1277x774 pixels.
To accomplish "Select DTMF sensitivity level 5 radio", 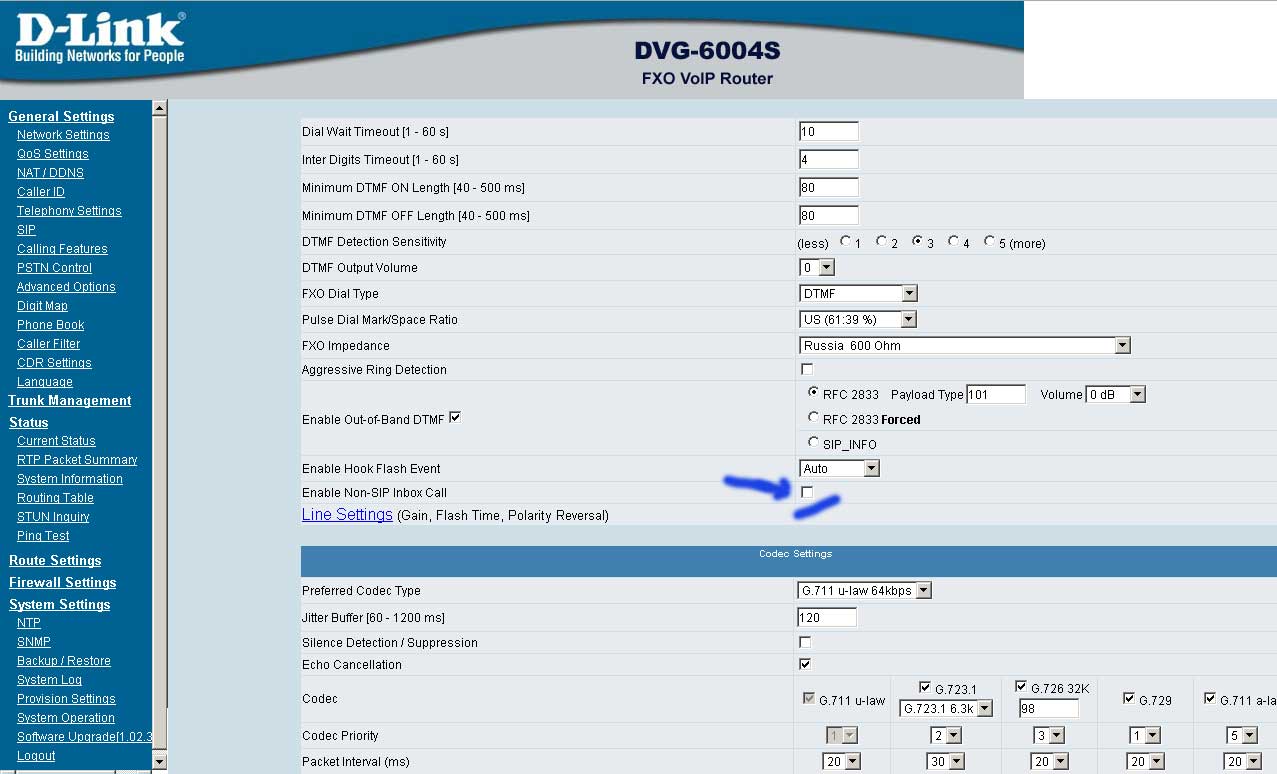I will (x=989, y=242).
